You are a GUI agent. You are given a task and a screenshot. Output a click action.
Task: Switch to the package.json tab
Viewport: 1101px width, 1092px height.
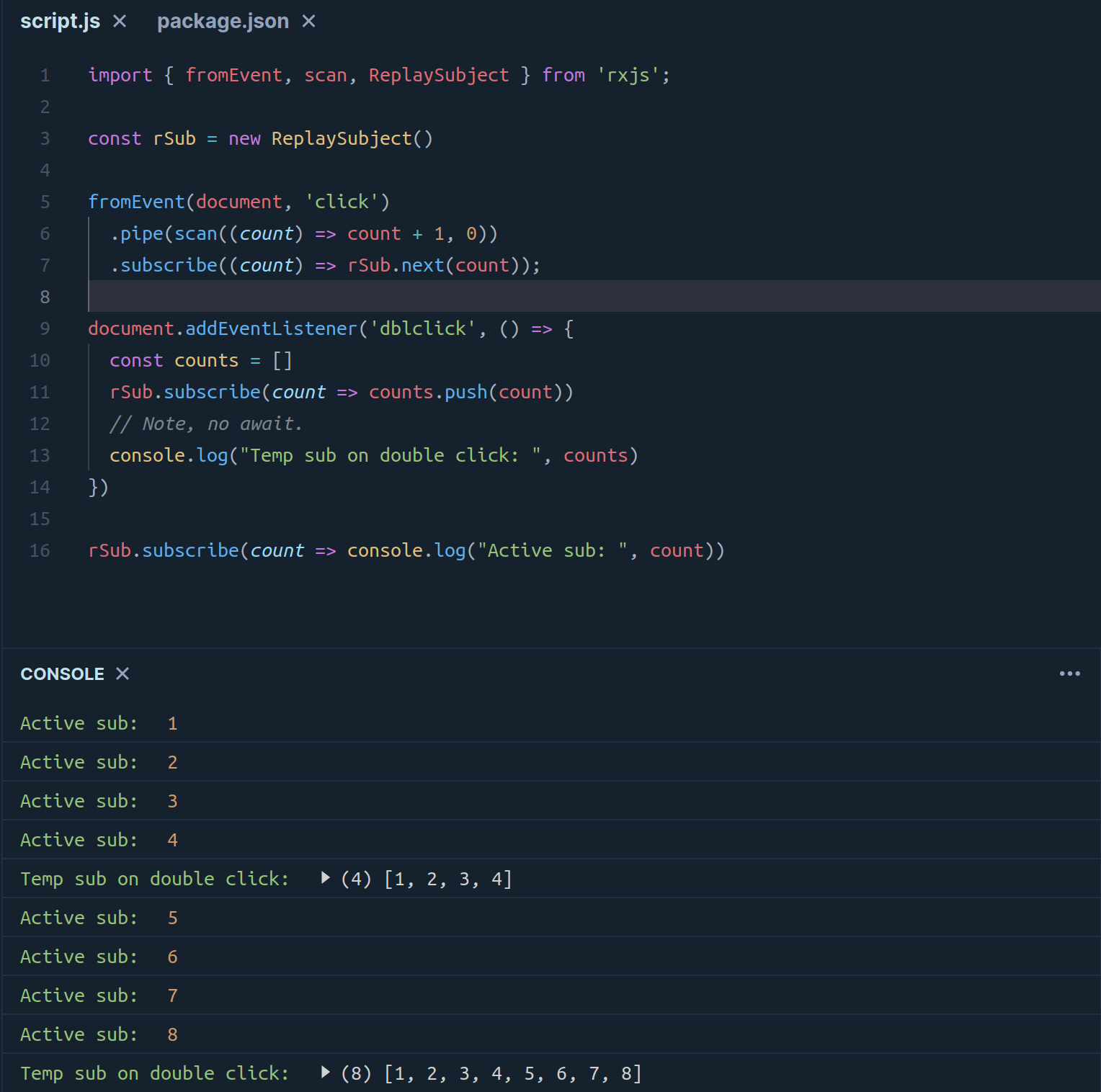pyautogui.click(x=223, y=21)
